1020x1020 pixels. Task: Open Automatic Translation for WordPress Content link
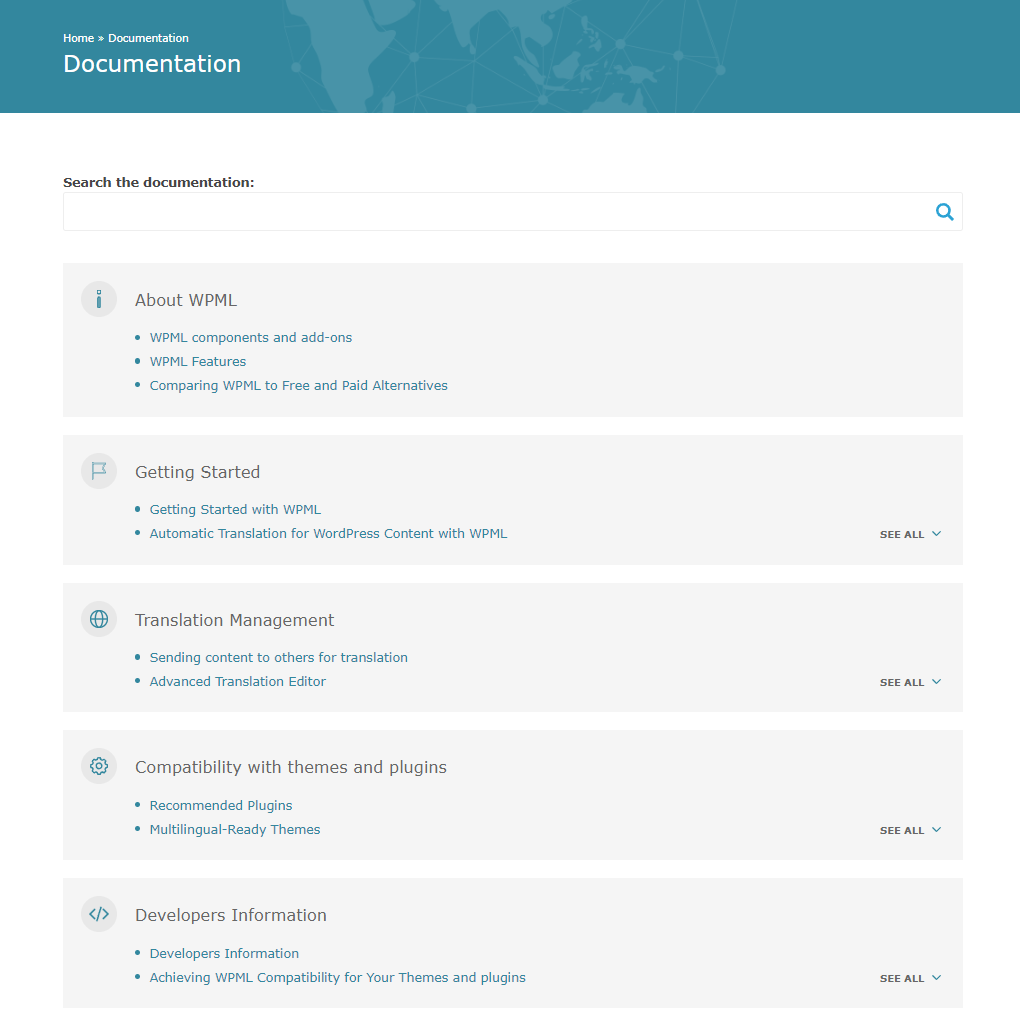pyautogui.click(x=329, y=533)
